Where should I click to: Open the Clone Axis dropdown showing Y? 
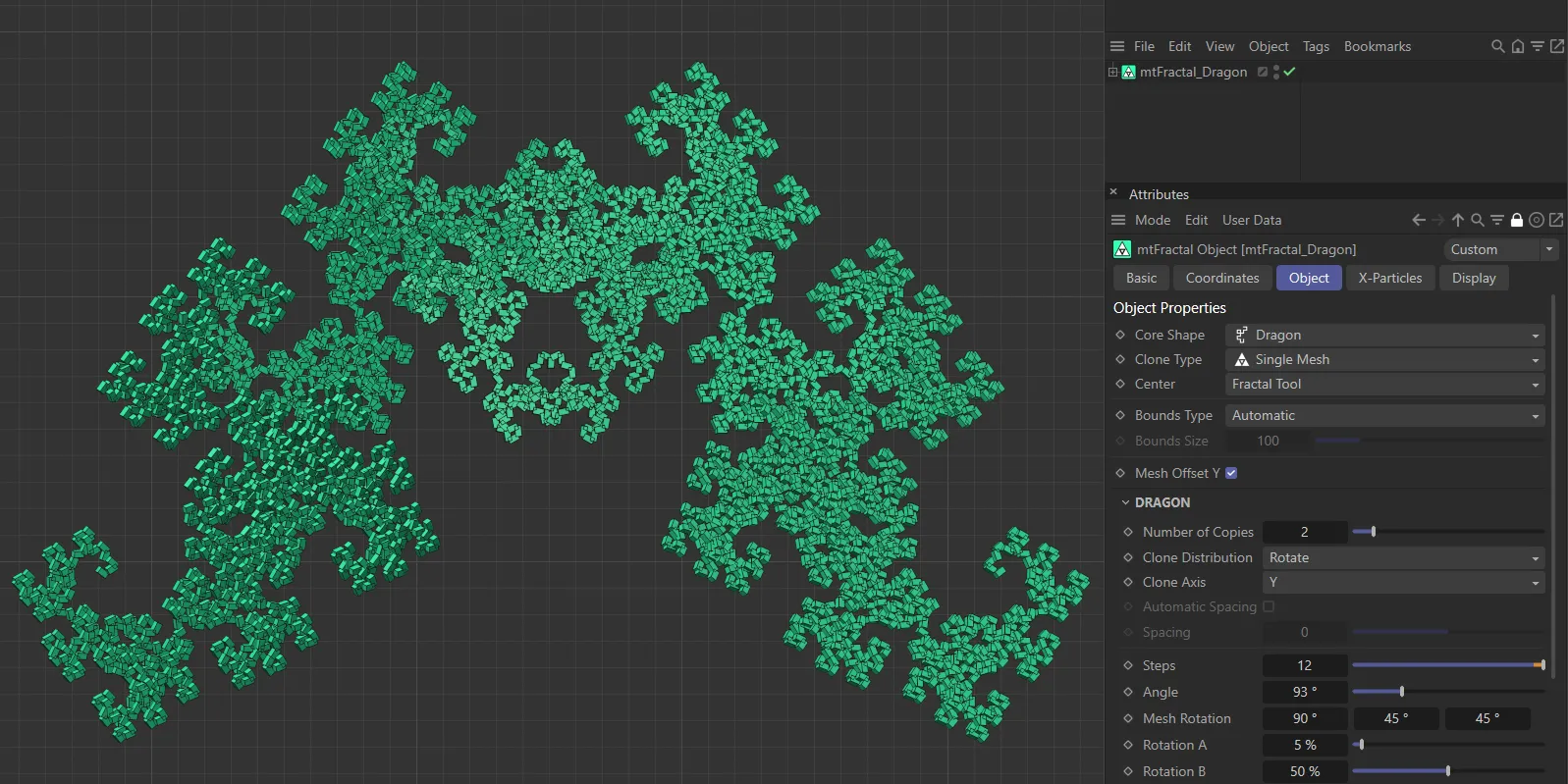point(1403,582)
